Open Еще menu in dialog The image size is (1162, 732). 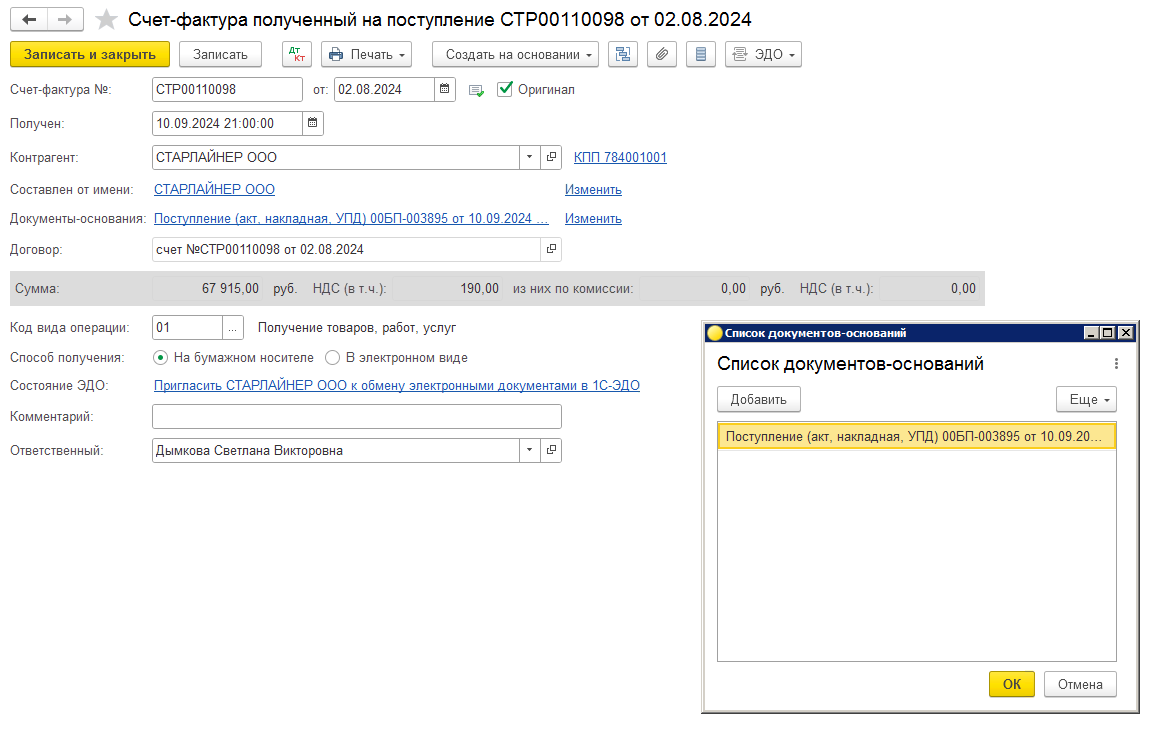(x=1086, y=399)
